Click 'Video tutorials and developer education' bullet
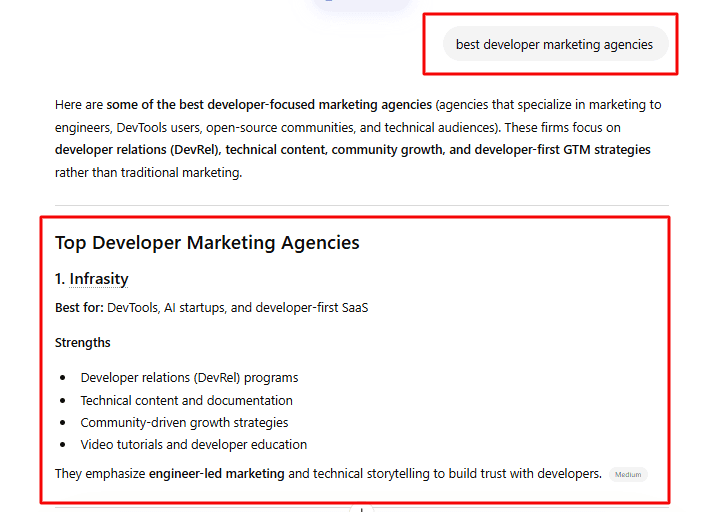This screenshot has width=702, height=512. (x=193, y=445)
